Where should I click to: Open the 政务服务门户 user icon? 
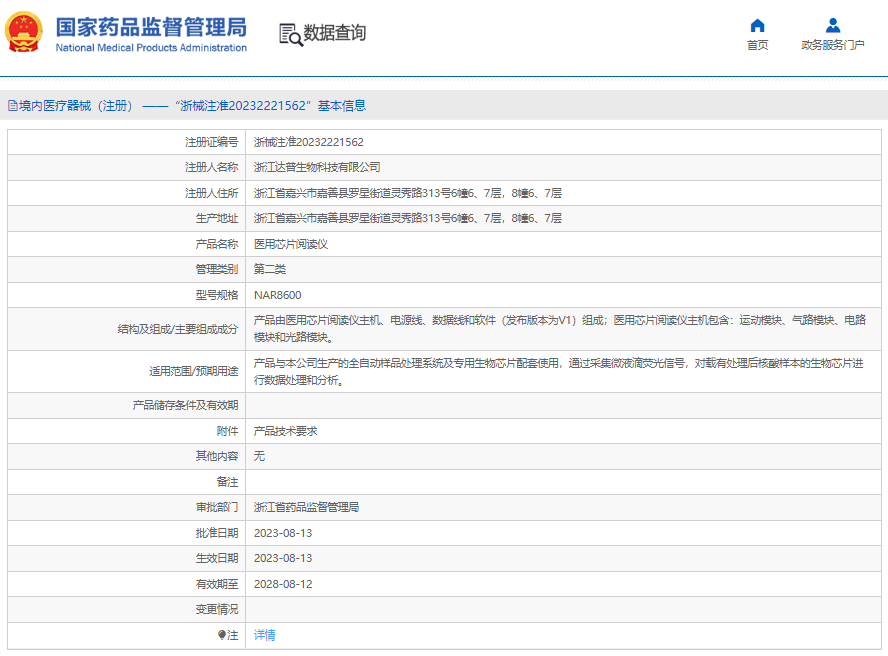click(832, 25)
